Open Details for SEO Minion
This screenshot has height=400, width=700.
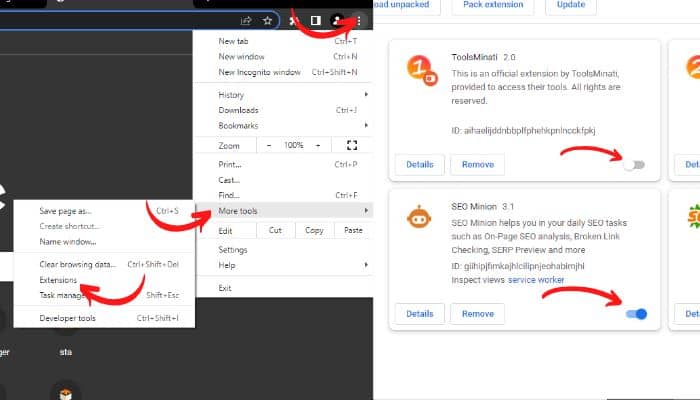[x=420, y=314]
